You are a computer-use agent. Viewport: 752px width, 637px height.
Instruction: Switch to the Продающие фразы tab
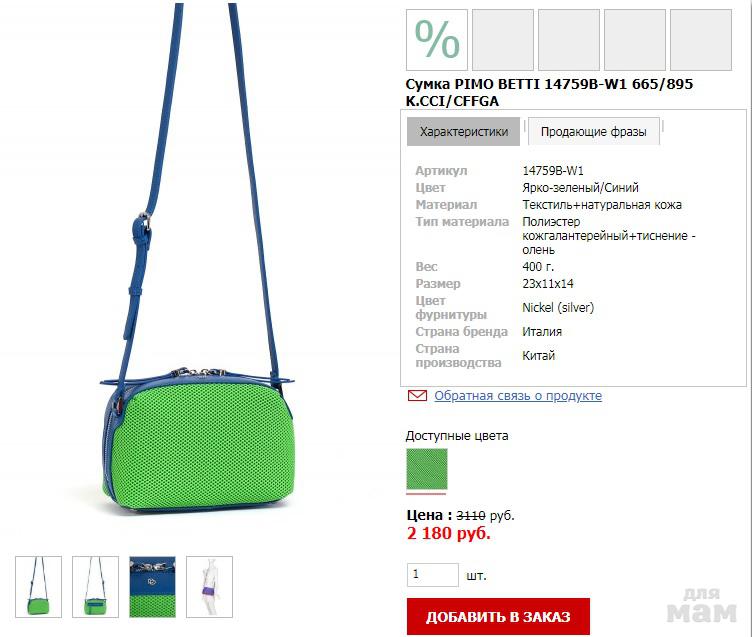594,131
